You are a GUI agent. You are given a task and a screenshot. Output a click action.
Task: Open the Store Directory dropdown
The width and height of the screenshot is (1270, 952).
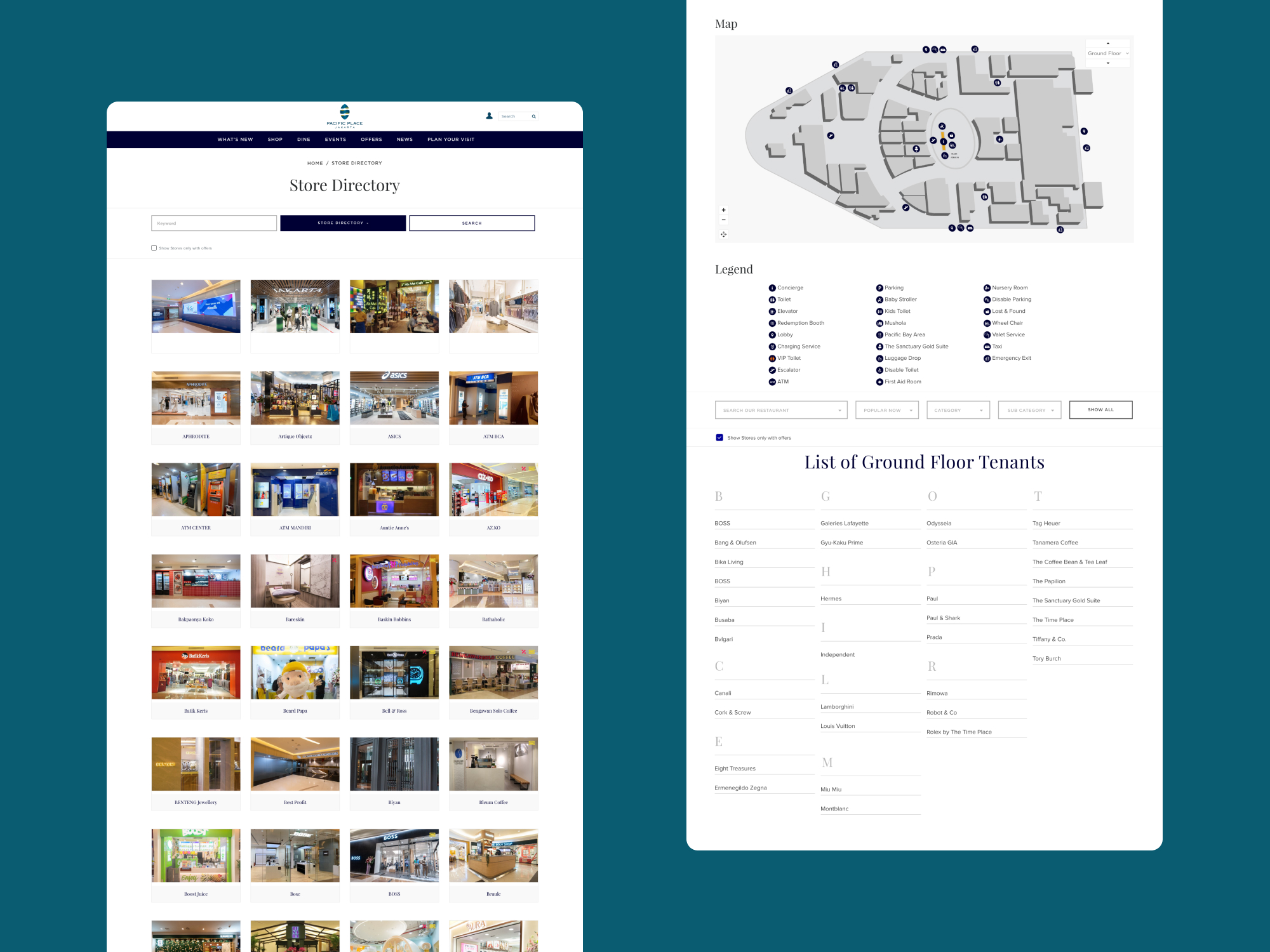[x=343, y=223]
